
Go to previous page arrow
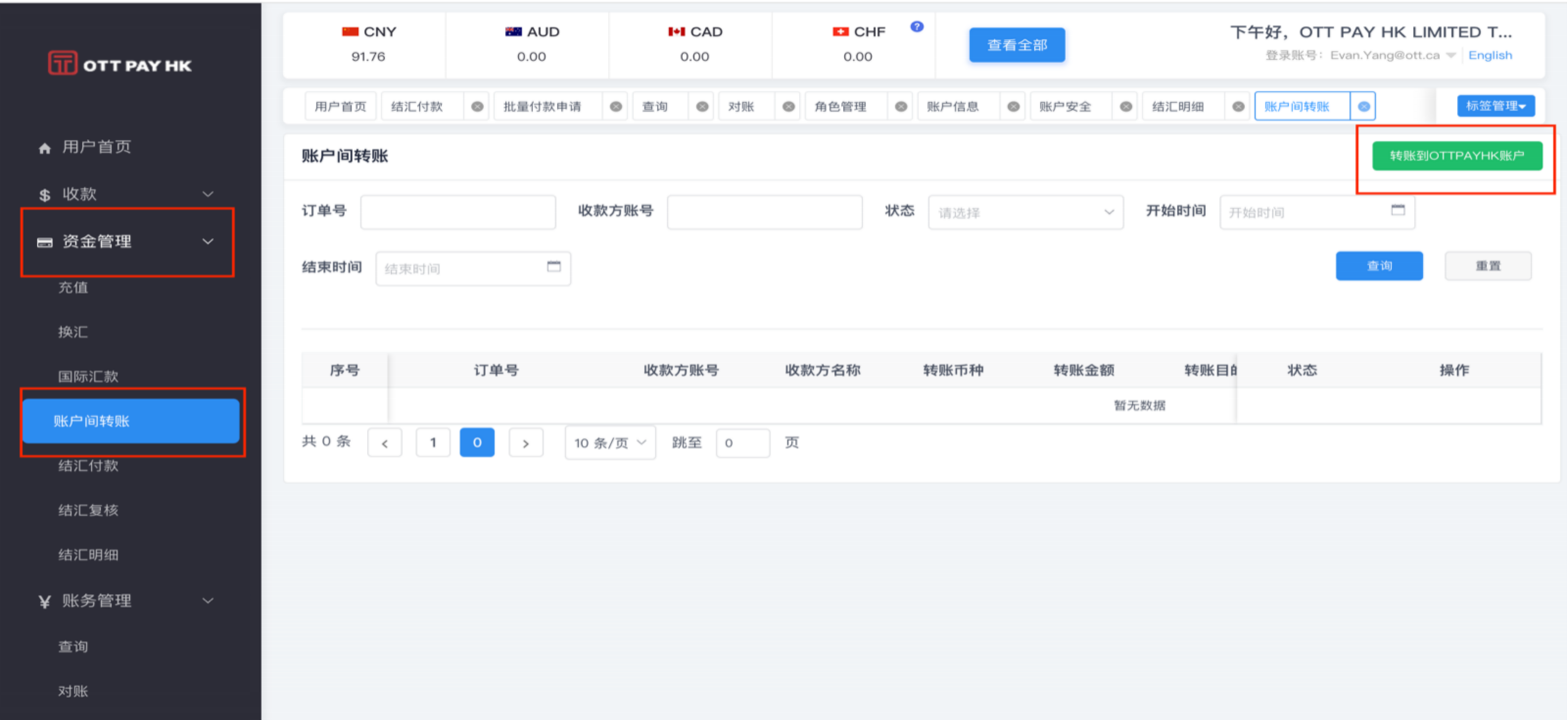(385, 442)
